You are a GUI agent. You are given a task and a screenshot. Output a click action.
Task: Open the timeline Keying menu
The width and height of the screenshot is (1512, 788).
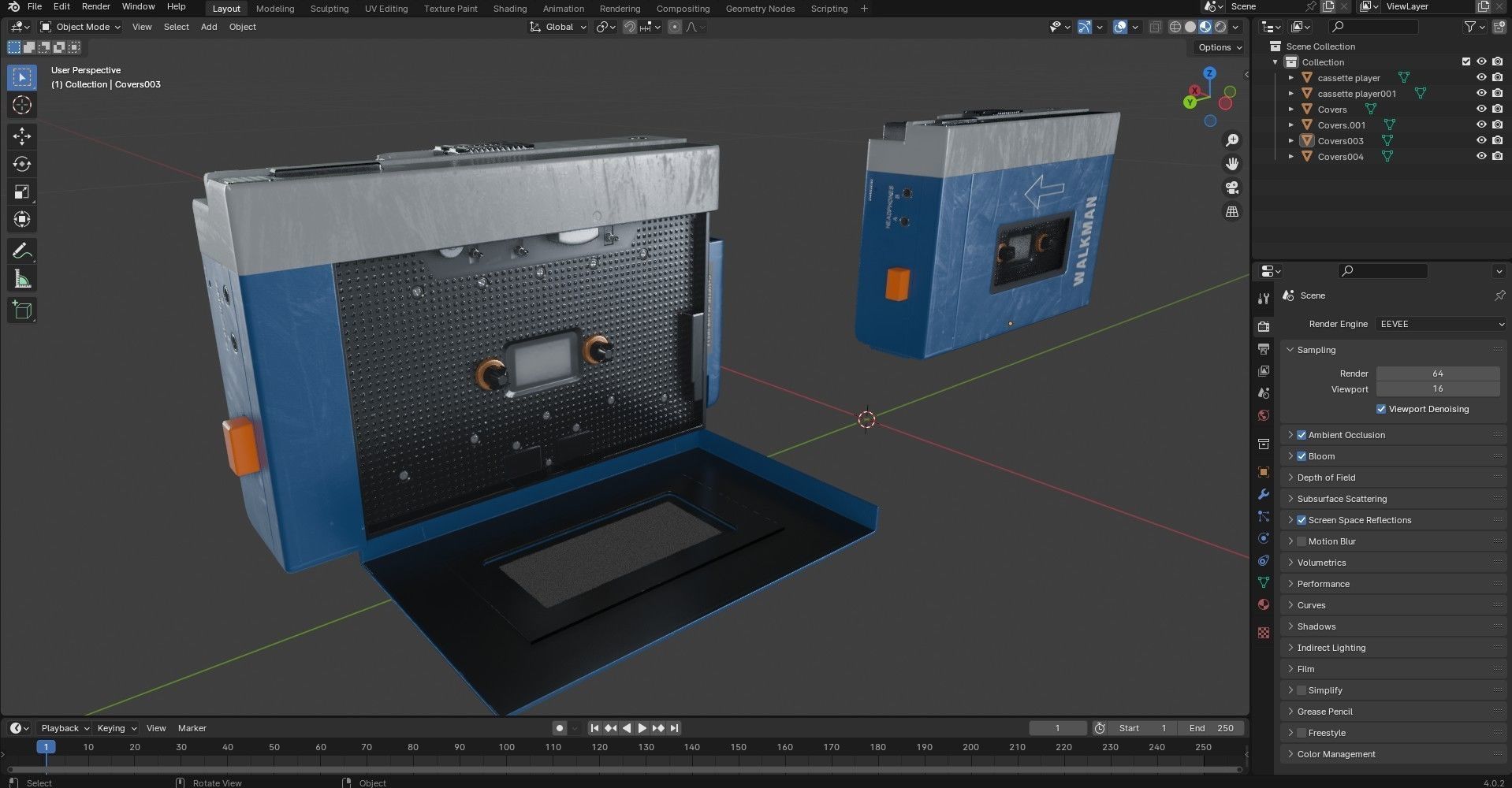coord(116,728)
